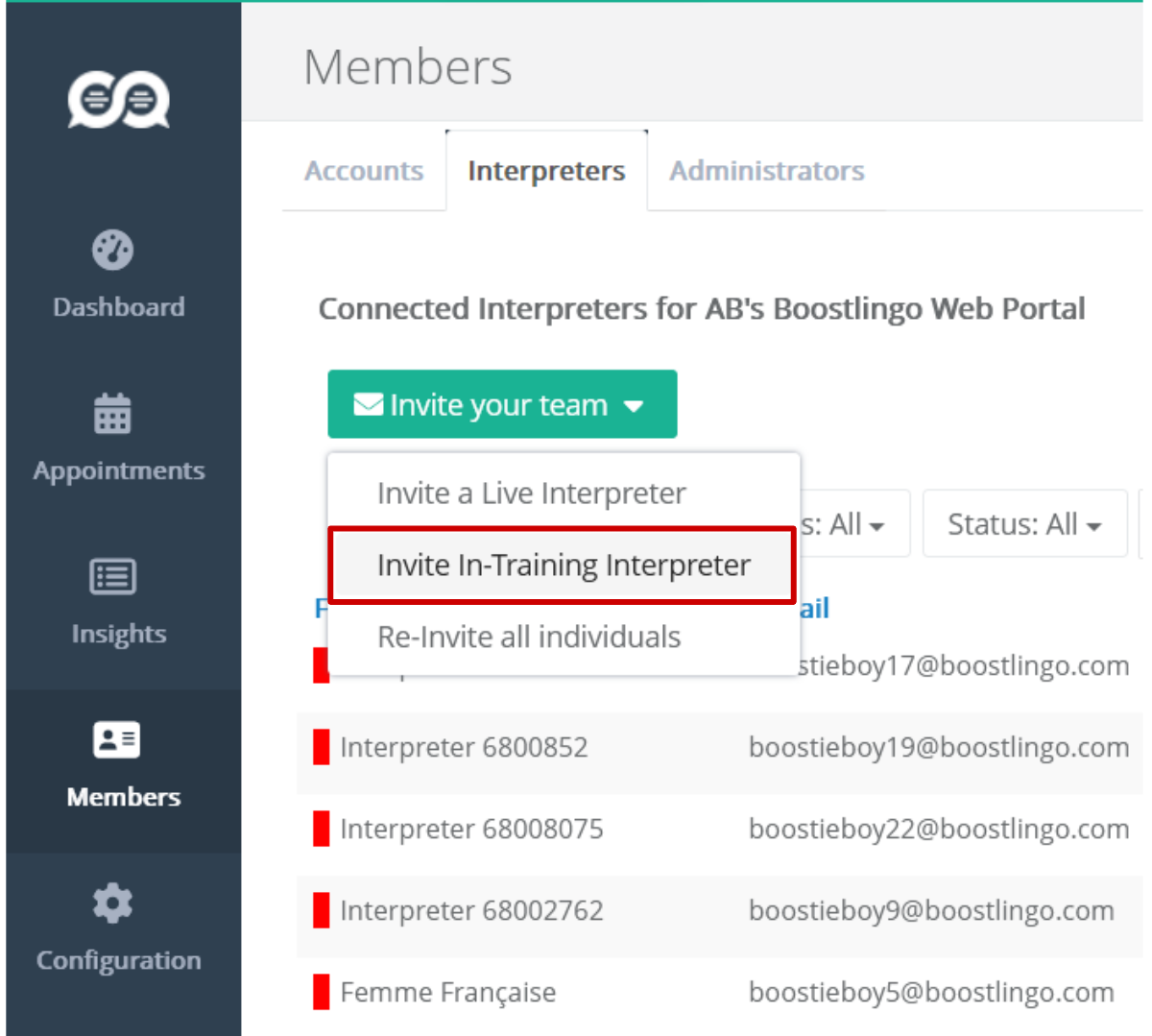Image resolution: width=1152 pixels, height=1036 pixels.
Task: Click the name Interpreter 6800852
Action: [x=464, y=747]
